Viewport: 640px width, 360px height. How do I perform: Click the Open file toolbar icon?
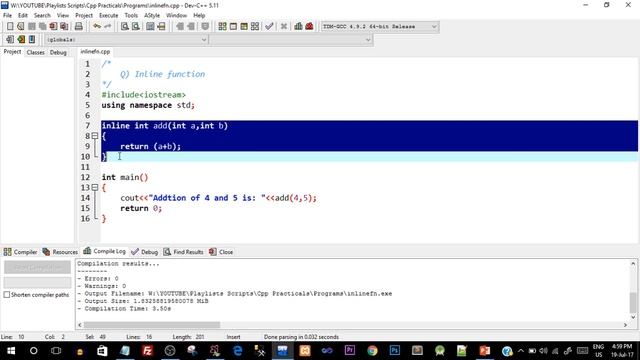[x=20, y=27]
